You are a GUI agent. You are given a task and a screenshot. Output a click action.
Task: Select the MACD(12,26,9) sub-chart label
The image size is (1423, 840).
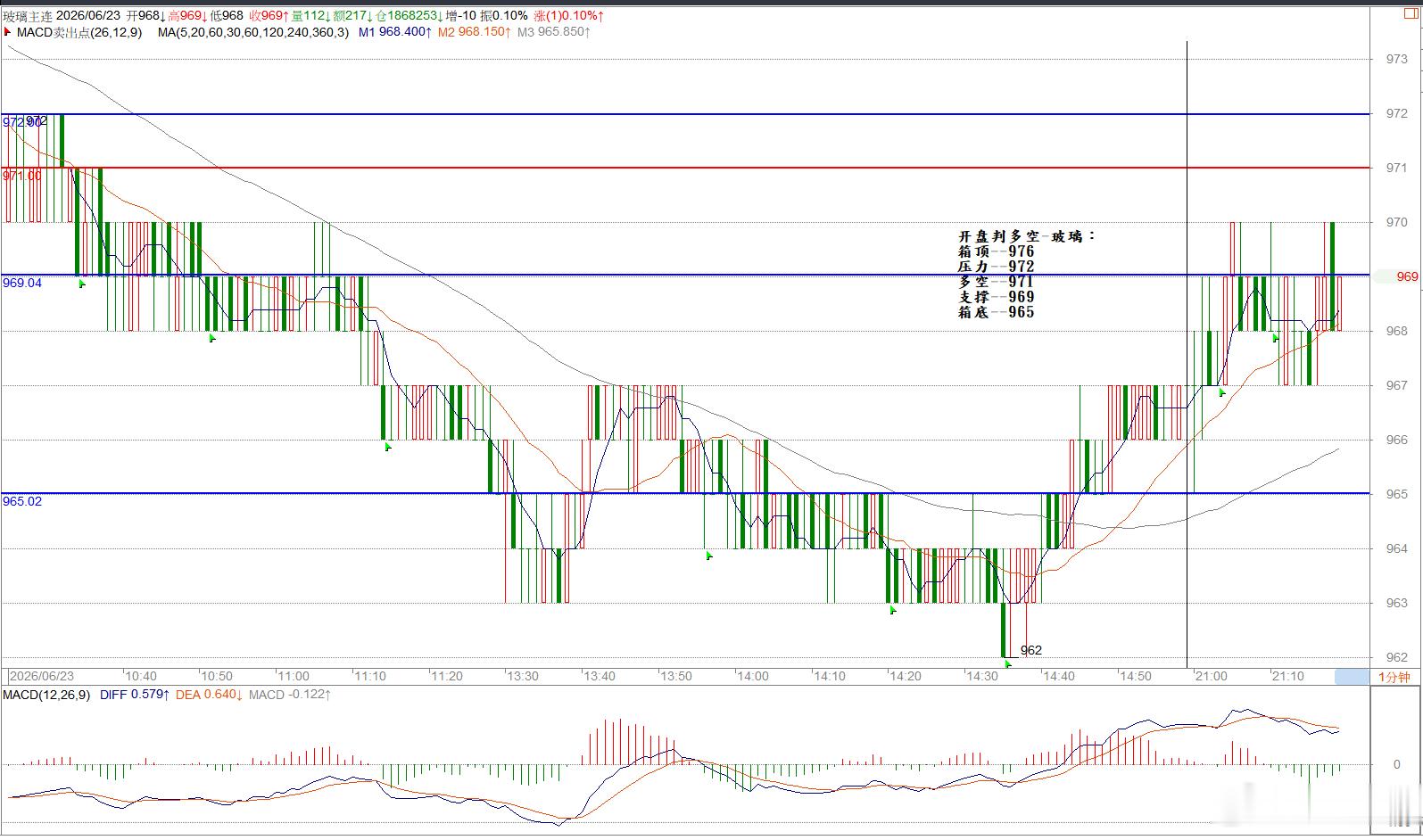point(46,695)
